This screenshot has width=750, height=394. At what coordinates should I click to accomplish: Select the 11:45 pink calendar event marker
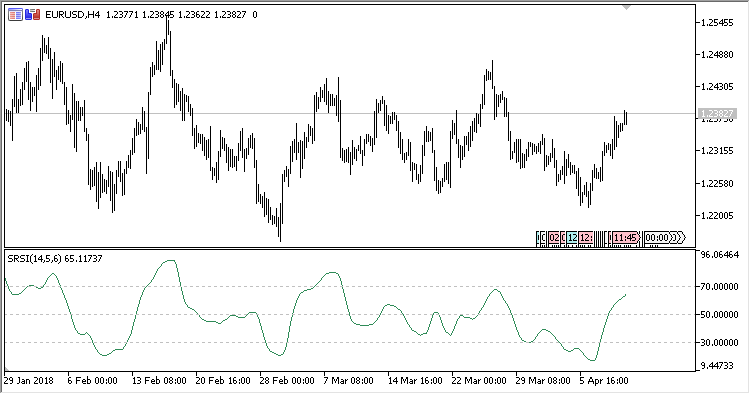pyautogui.click(x=626, y=238)
